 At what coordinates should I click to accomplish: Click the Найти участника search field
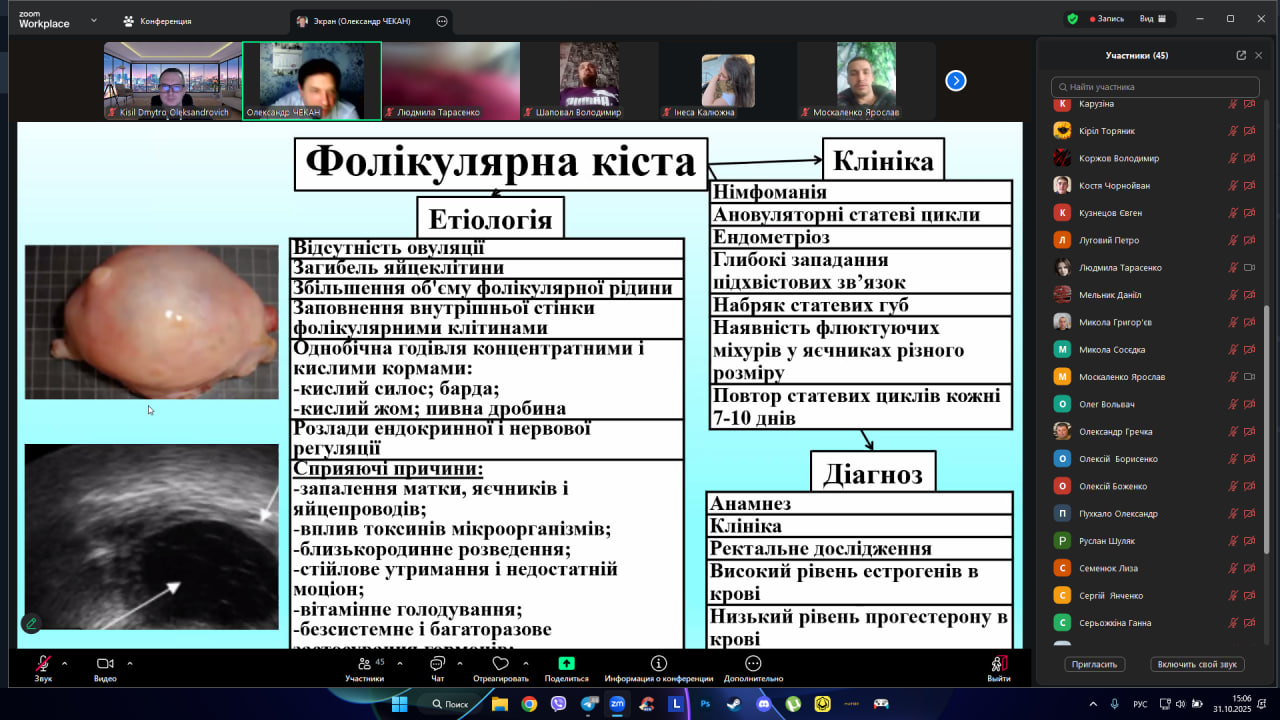1154,87
